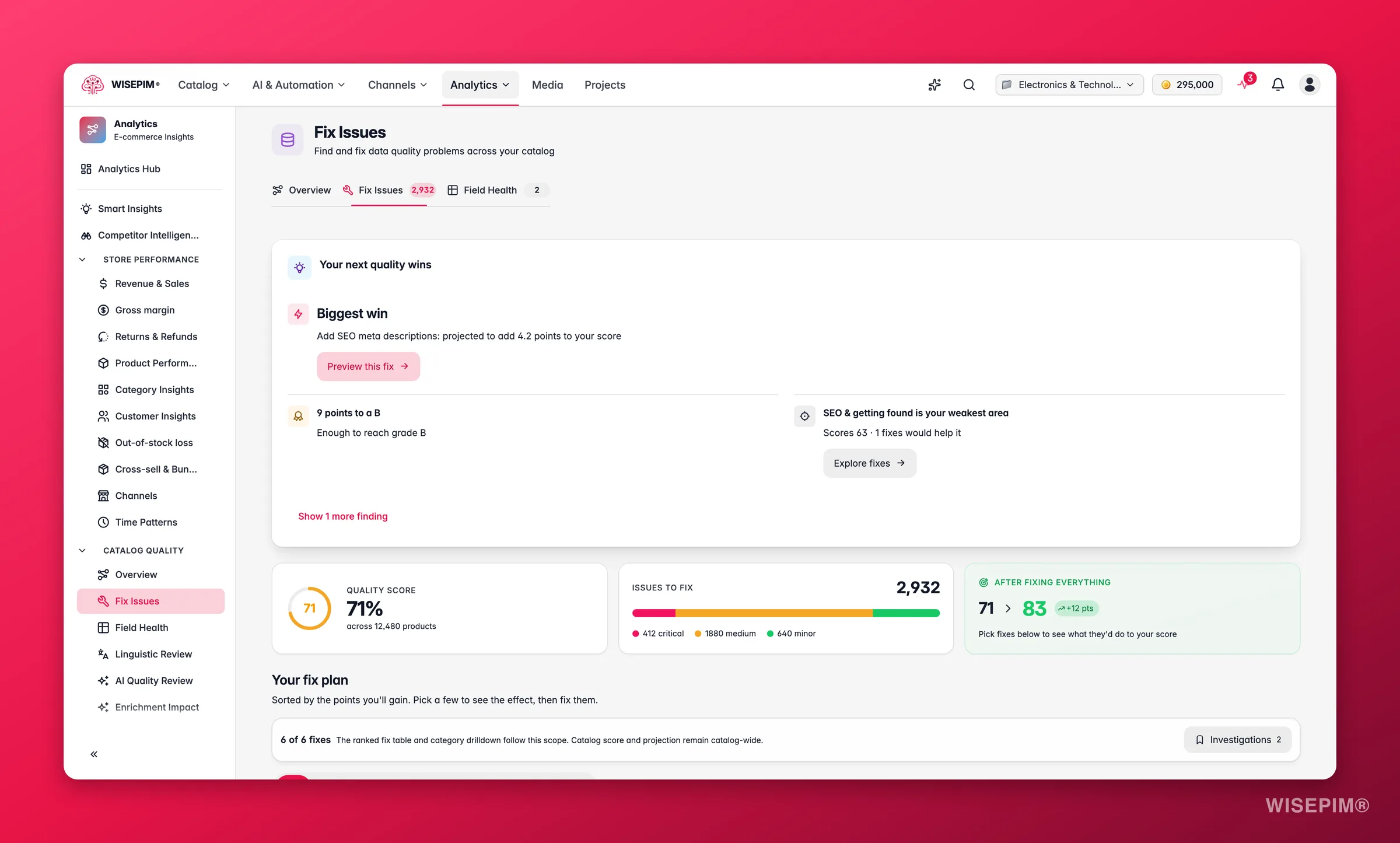This screenshot has width=1400, height=843.
Task: Click the Category Insights grid icon
Action: pyautogui.click(x=103, y=390)
